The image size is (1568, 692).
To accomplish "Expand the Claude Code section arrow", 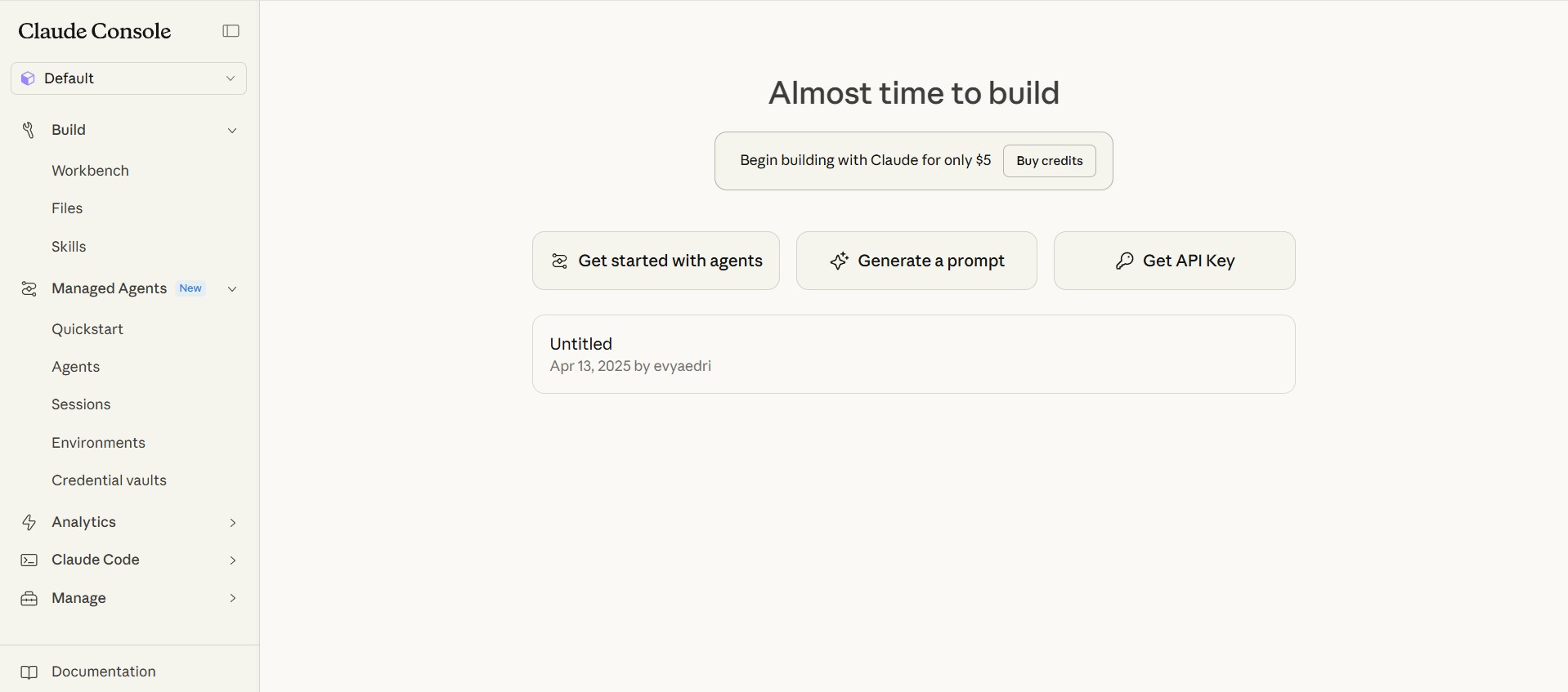I will pyautogui.click(x=233, y=560).
